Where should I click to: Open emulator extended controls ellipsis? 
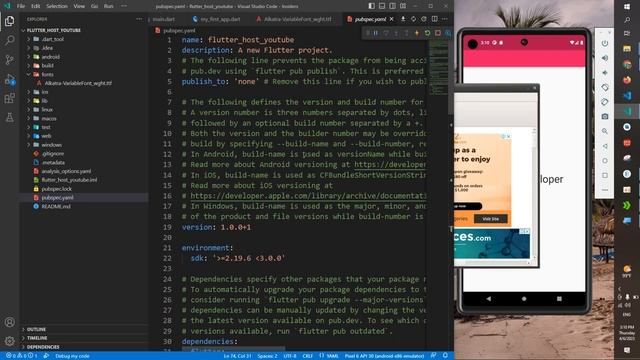(x=604, y=190)
